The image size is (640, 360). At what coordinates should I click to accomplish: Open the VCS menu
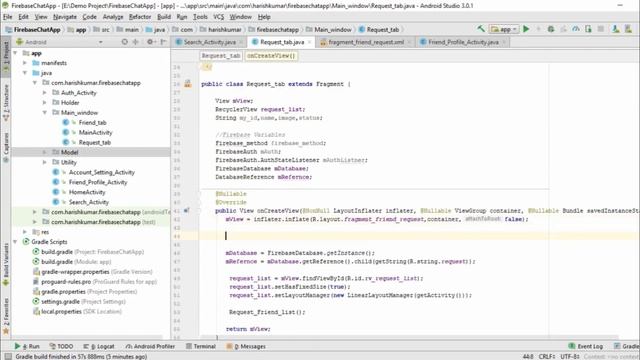218,17
